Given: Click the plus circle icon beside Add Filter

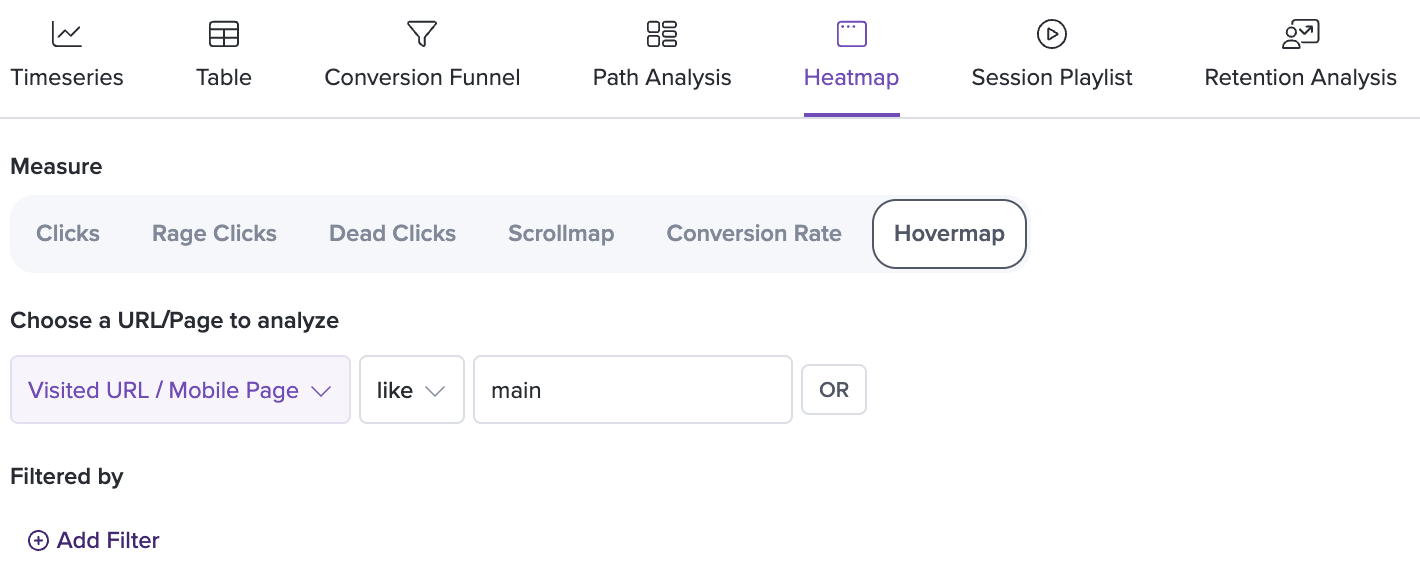Looking at the screenshot, I should point(38,541).
